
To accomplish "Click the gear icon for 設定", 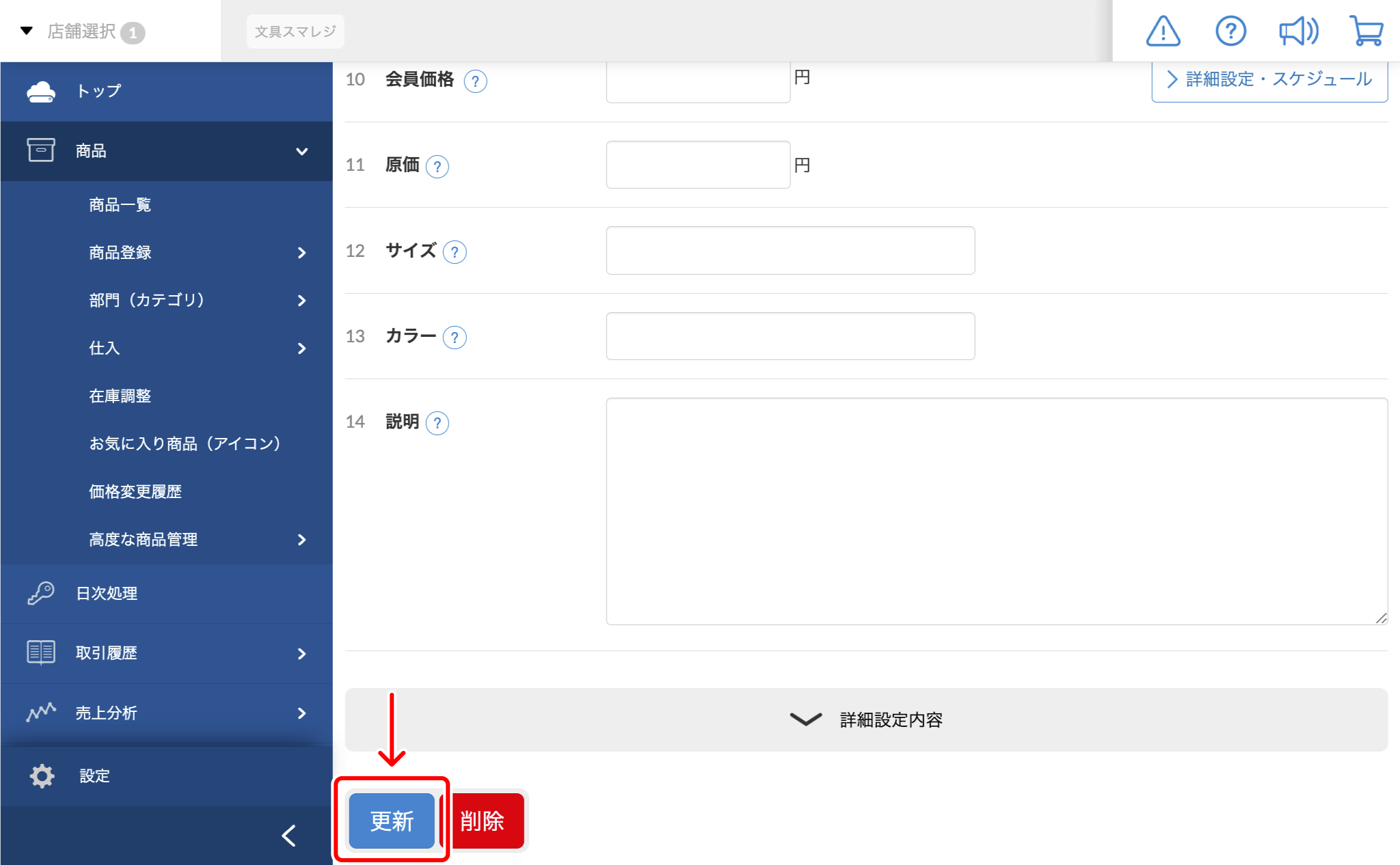I will pyautogui.click(x=42, y=776).
